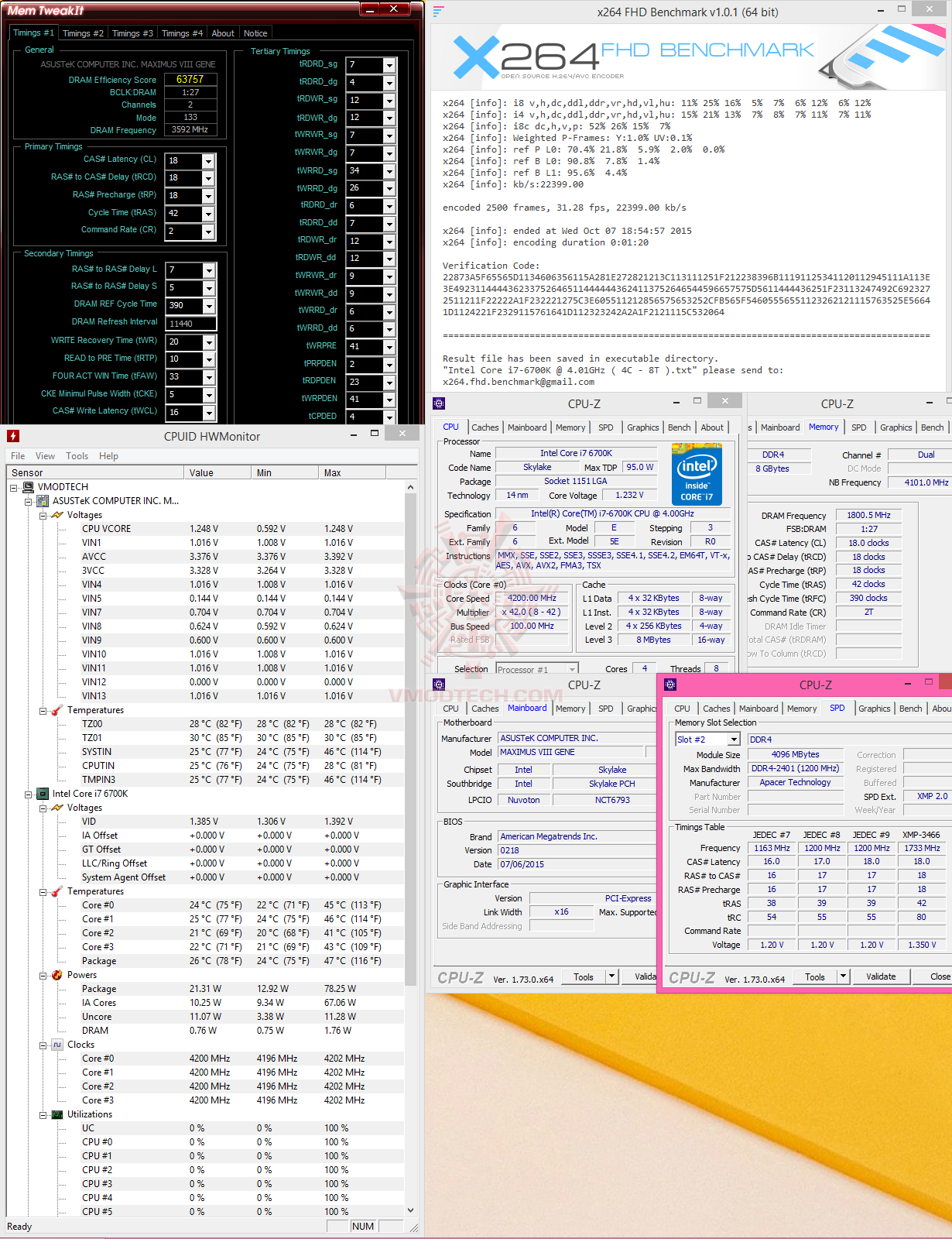Click the Intel Core i7 inside logo
The width and height of the screenshot is (952, 1239).
[x=697, y=474]
